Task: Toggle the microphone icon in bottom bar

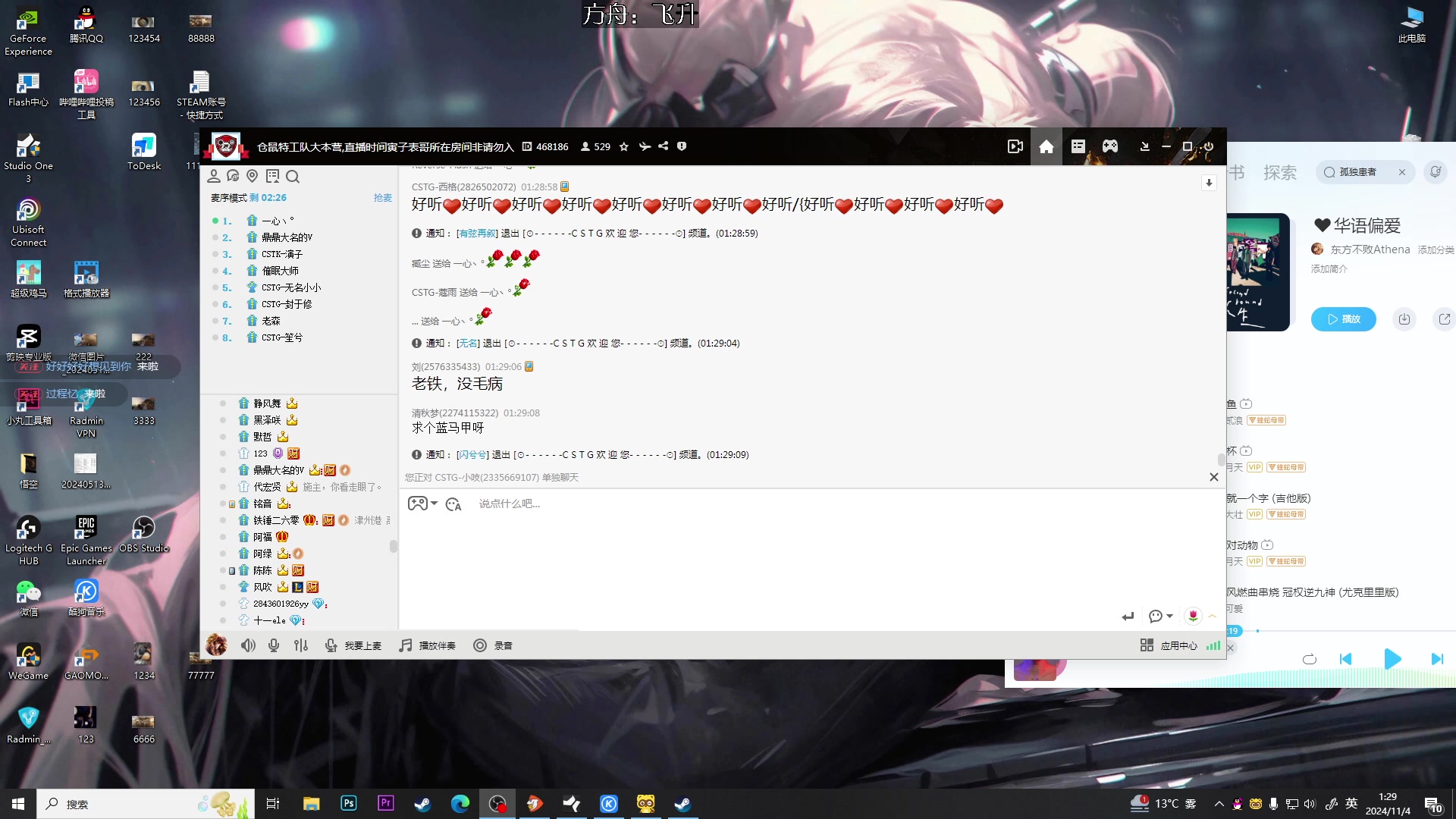Action: 274,645
